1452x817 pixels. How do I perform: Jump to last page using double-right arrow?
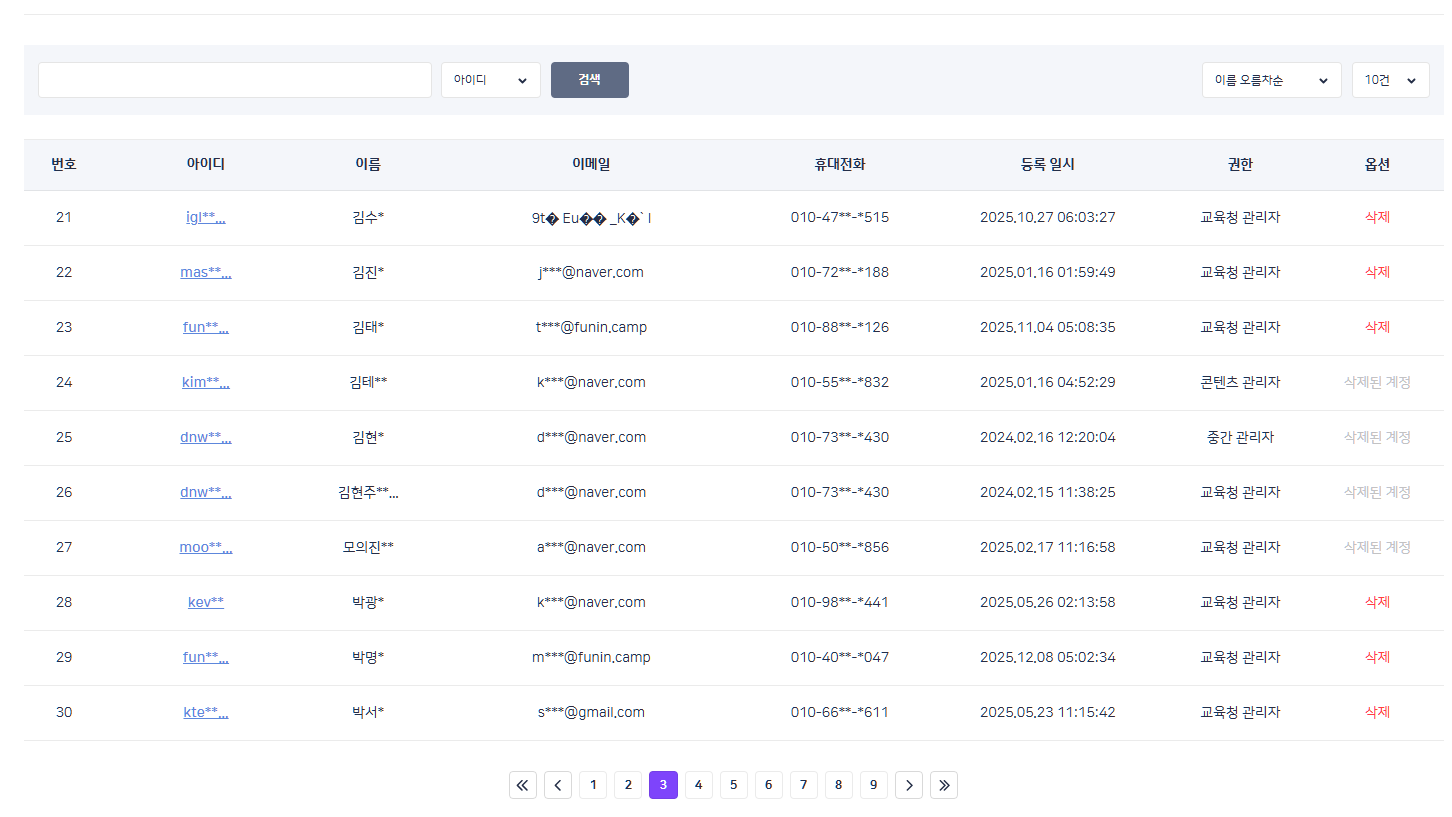pyautogui.click(x=943, y=785)
